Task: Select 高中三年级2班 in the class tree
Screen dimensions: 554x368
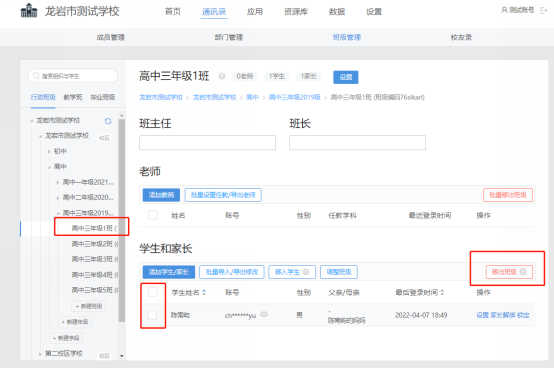Action: [x=95, y=244]
